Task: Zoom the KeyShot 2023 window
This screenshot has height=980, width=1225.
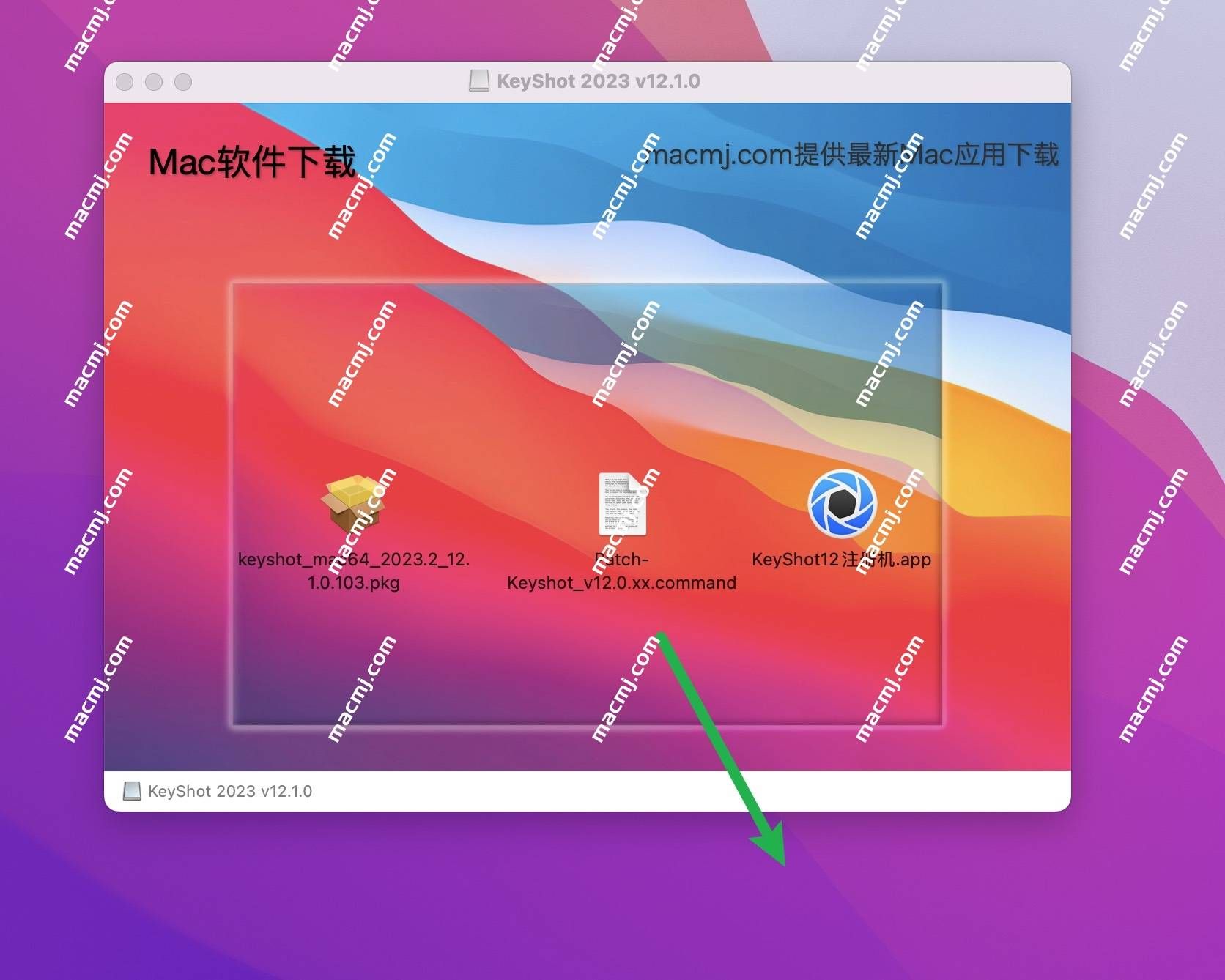Action: tap(183, 82)
